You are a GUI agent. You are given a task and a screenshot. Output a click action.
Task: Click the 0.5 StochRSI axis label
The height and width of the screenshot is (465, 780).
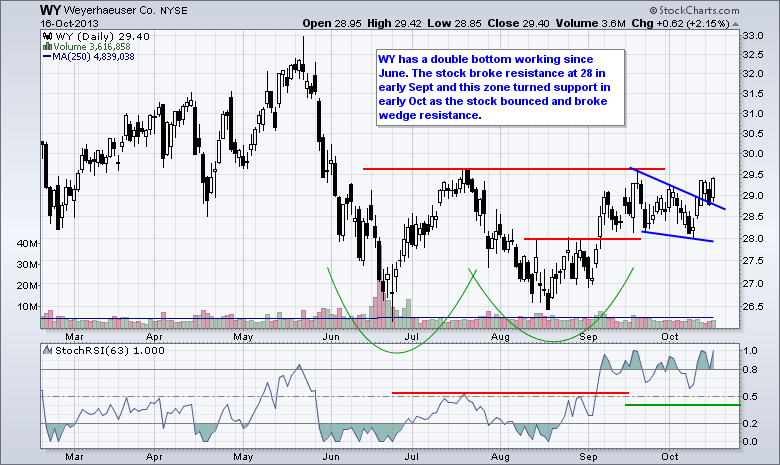click(x=751, y=396)
